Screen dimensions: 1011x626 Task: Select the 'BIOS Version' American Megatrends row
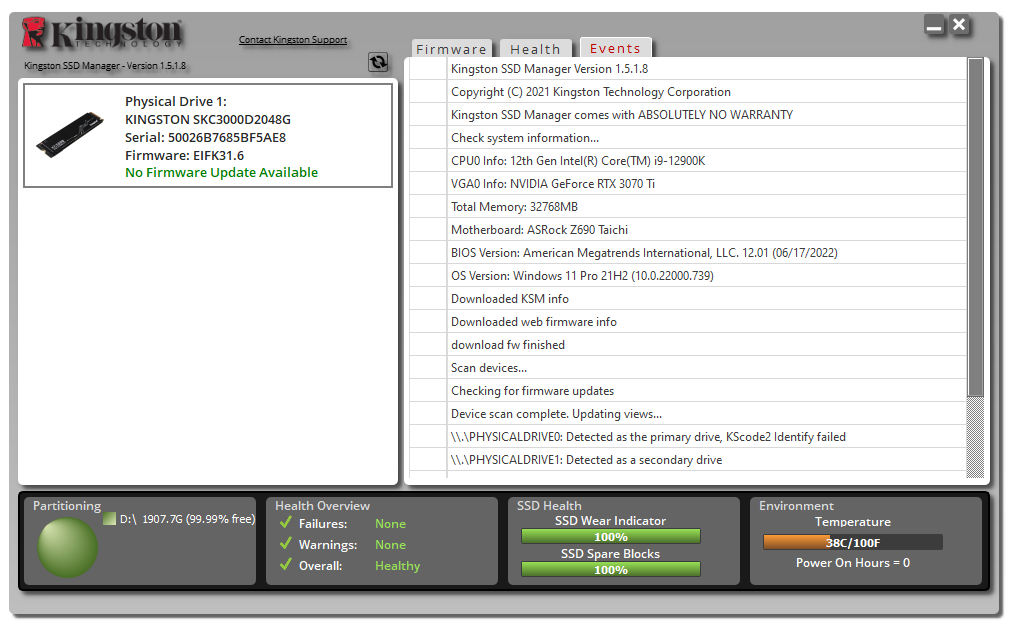pos(687,253)
